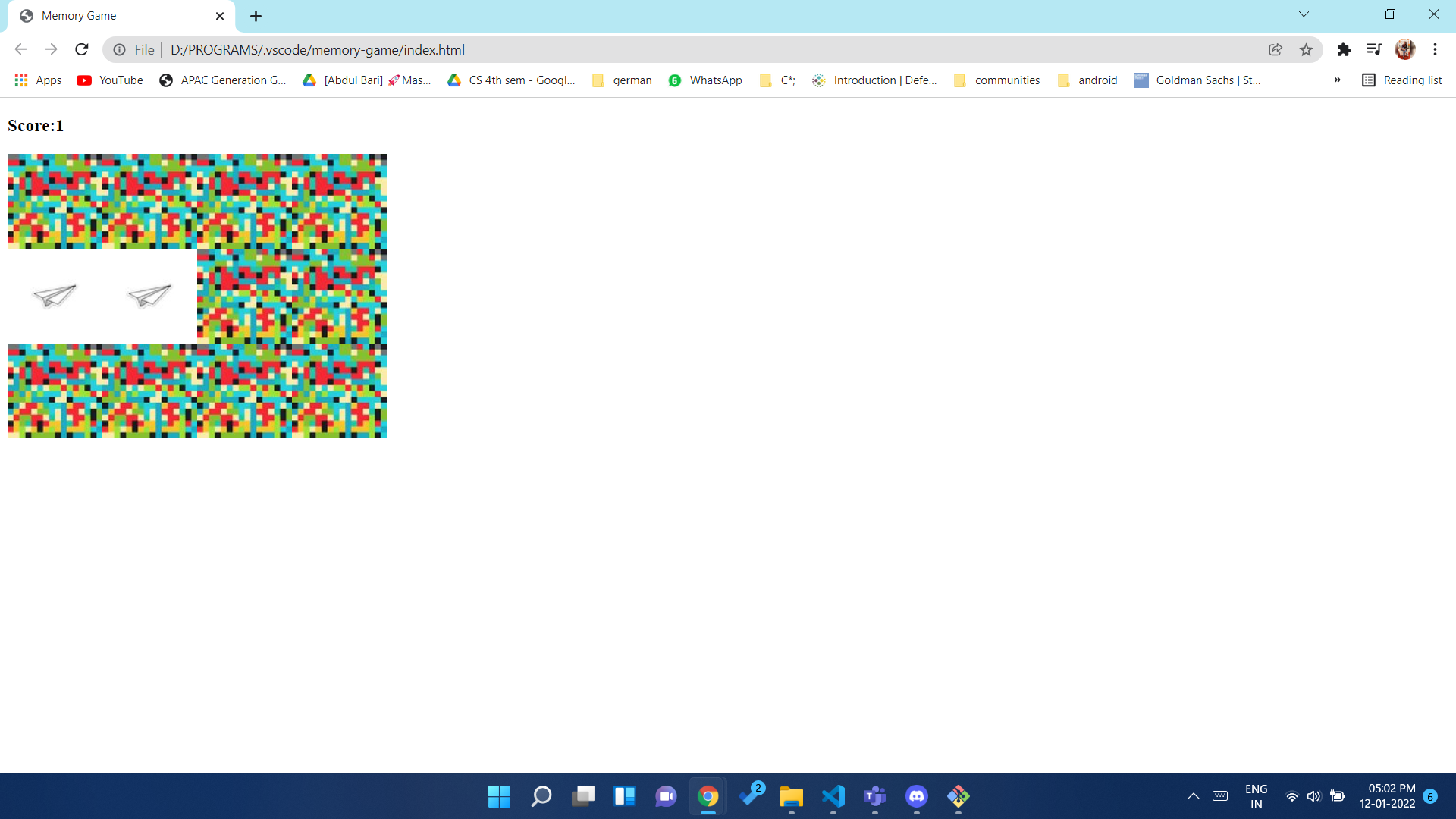Select the Memory Game tab
Image resolution: width=1456 pixels, height=819 pixels.
(114, 16)
